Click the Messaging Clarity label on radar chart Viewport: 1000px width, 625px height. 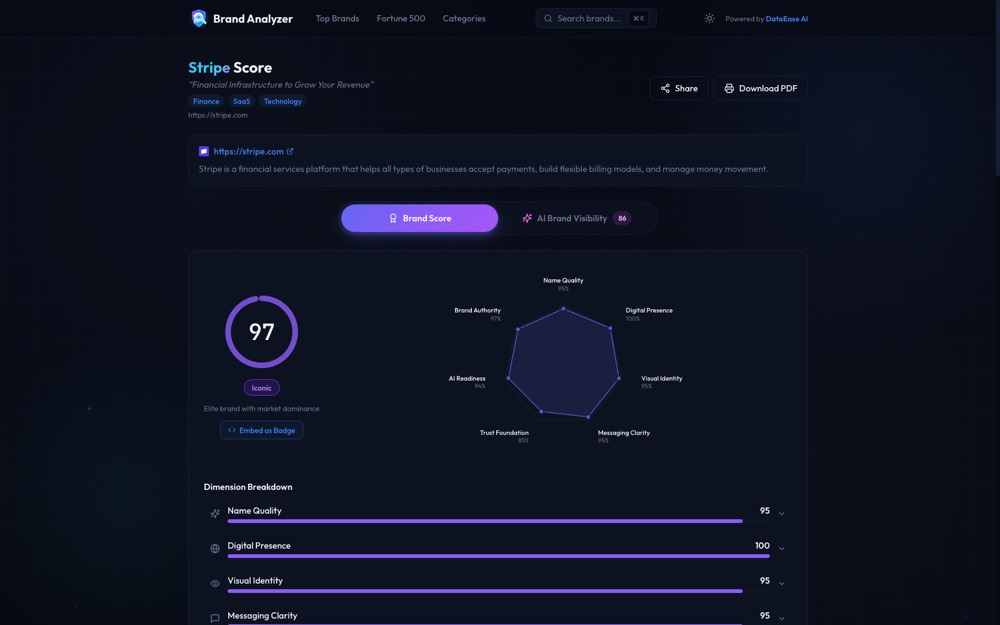624,433
